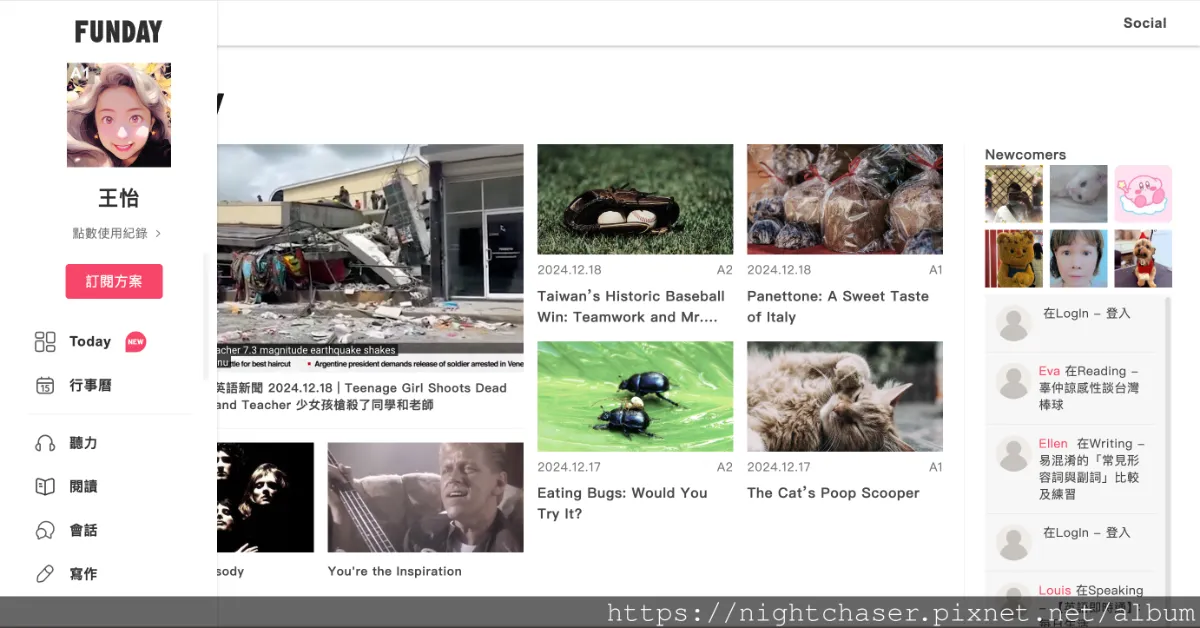This screenshot has height=628, width=1200.
Task: Select 閱讀 in the sidebar menu
Action: pos(83,487)
